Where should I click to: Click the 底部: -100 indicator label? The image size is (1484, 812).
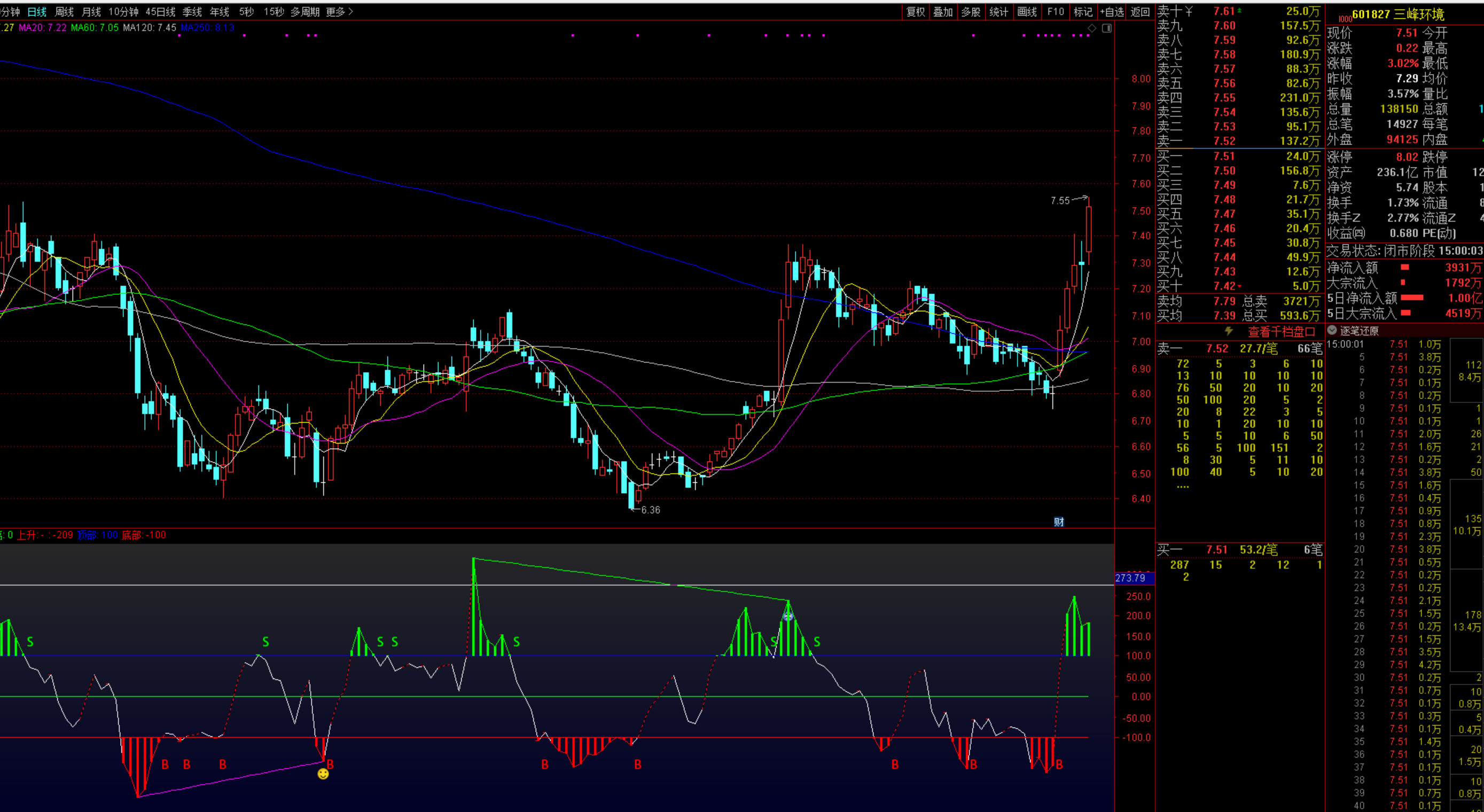[x=144, y=535]
